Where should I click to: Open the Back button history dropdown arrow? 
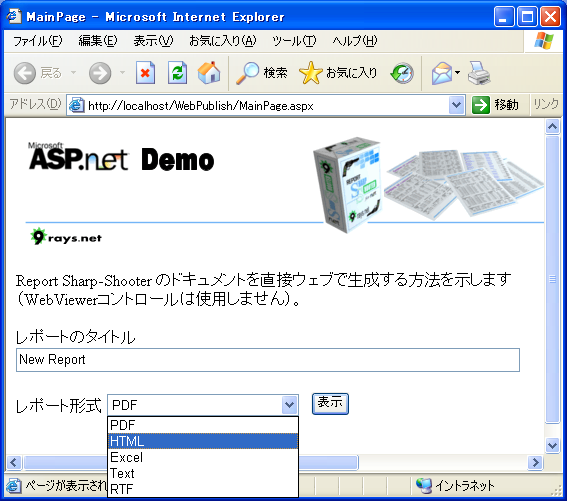point(73,73)
